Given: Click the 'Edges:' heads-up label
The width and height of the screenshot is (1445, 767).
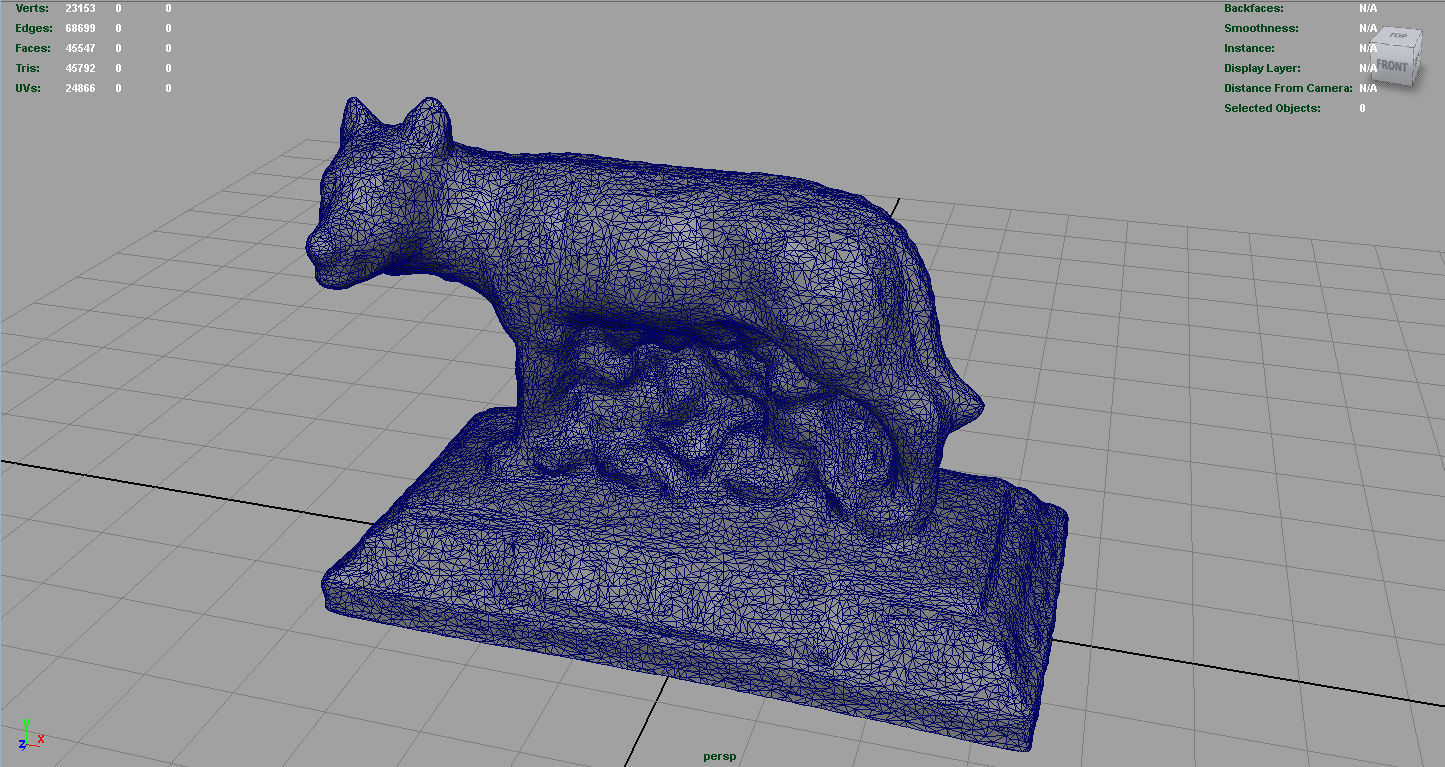Looking at the screenshot, I should pos(34,28).
